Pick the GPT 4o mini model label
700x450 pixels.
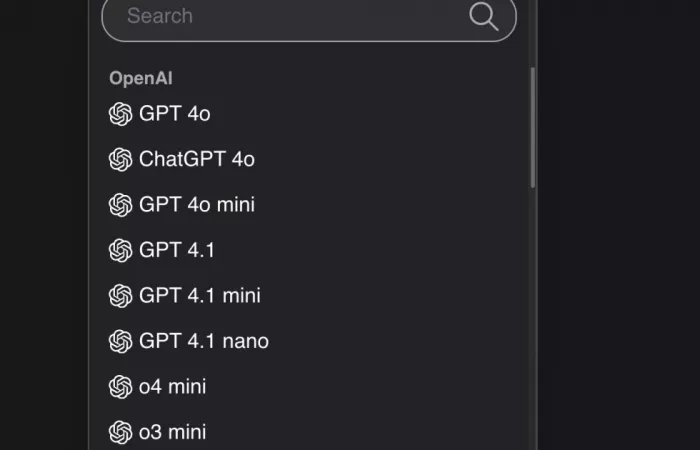point(197,205)
